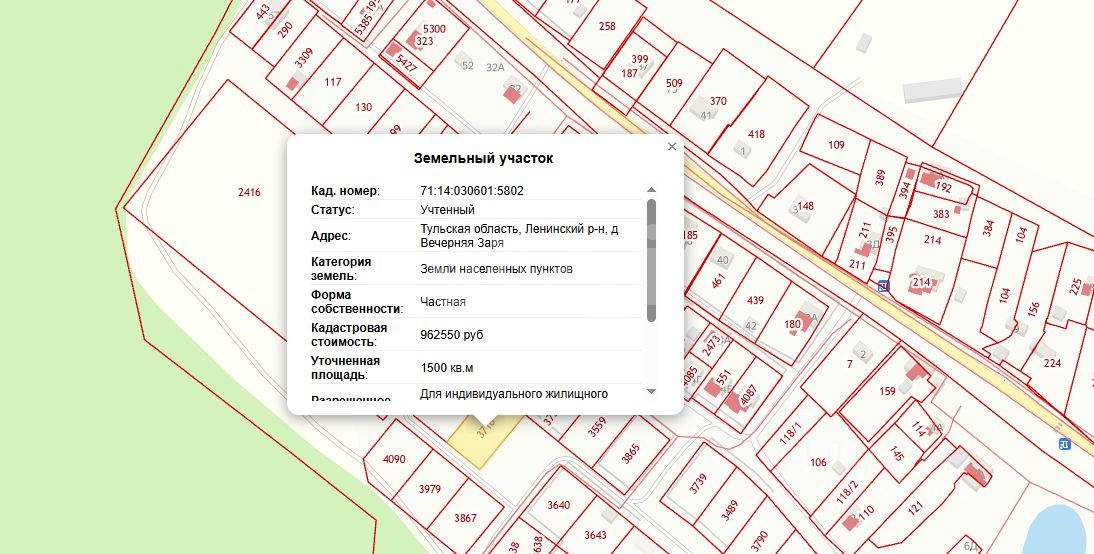Select parcel 3640 on the map
The image size is (1094, 554).
[558, 504]
